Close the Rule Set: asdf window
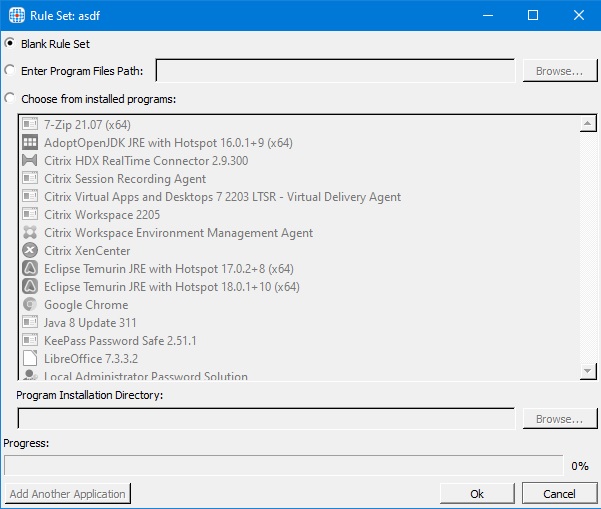 coord(578,15)
